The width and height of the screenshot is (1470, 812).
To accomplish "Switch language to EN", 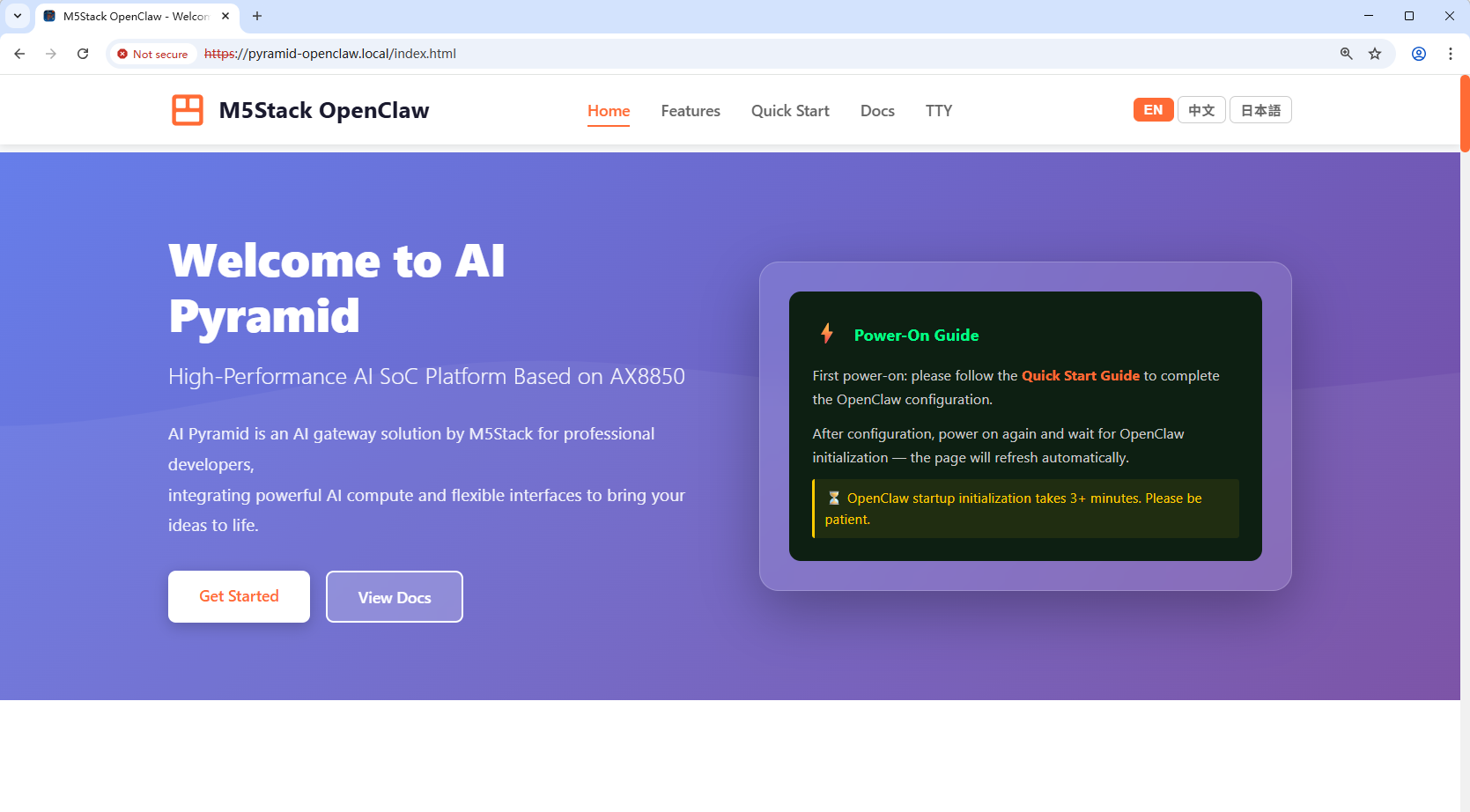I will coord(1153,110).
